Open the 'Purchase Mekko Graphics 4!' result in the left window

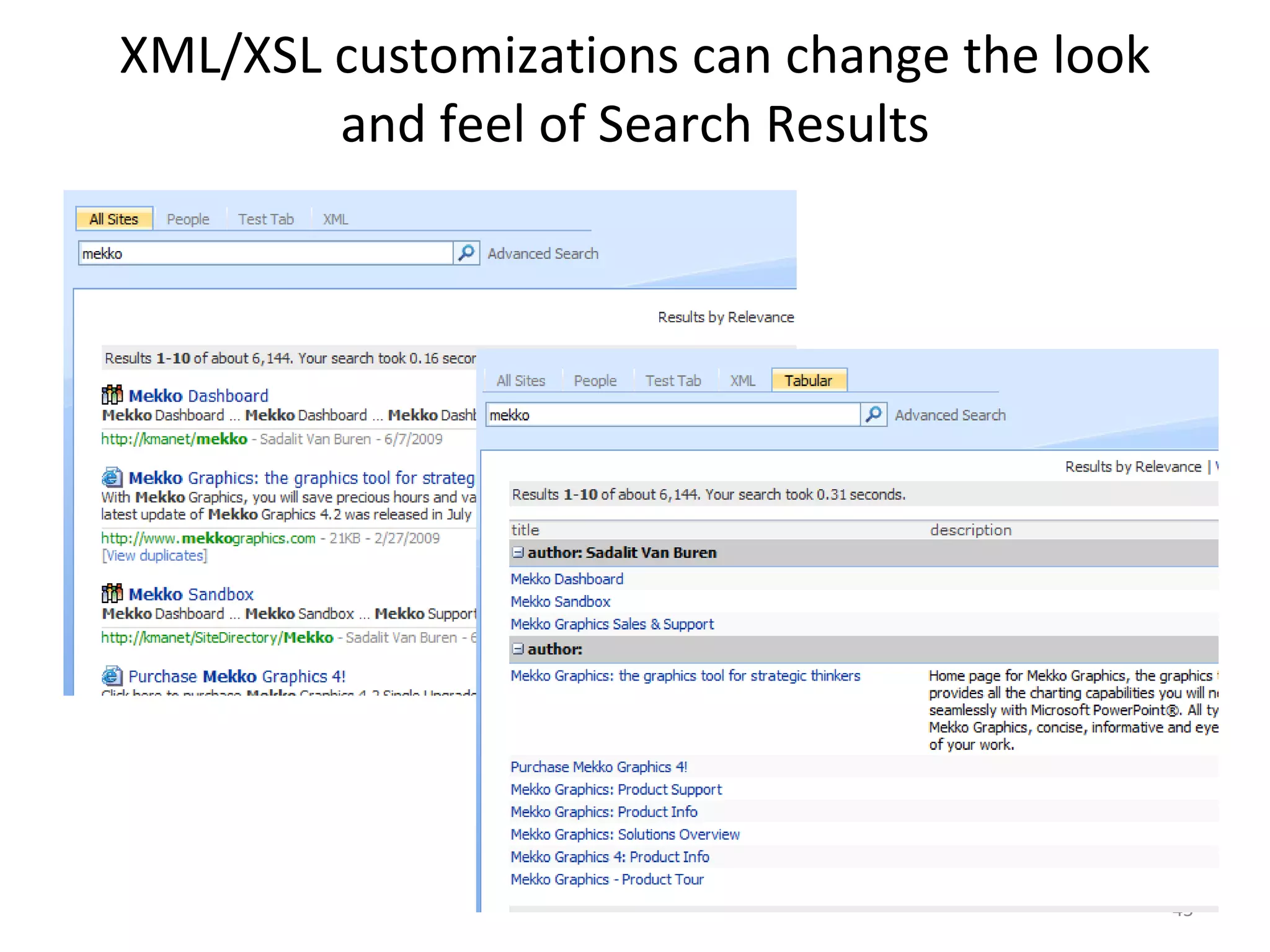point(237,676)
